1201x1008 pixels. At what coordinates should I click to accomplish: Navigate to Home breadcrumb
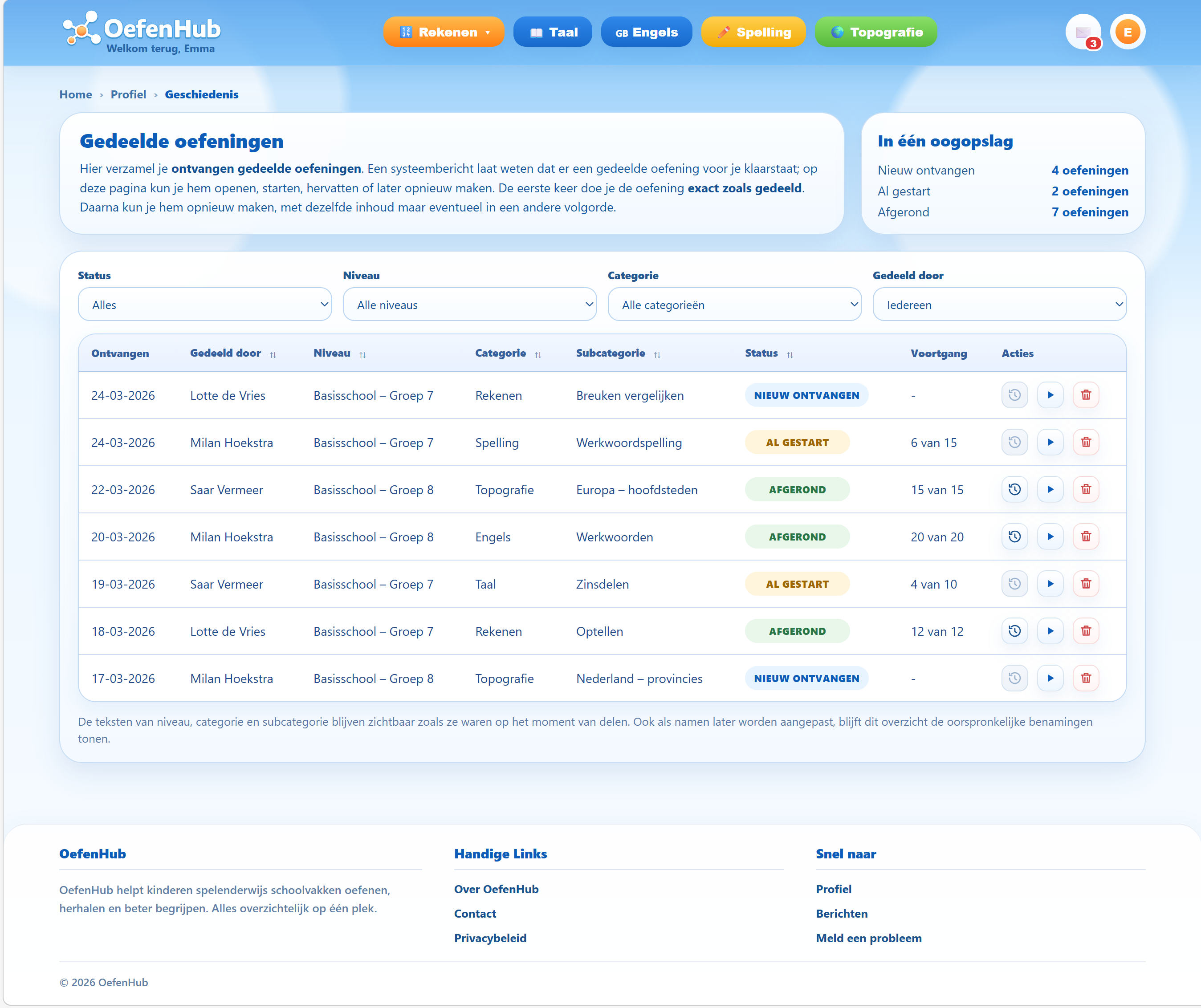click(x=76, y=94)
